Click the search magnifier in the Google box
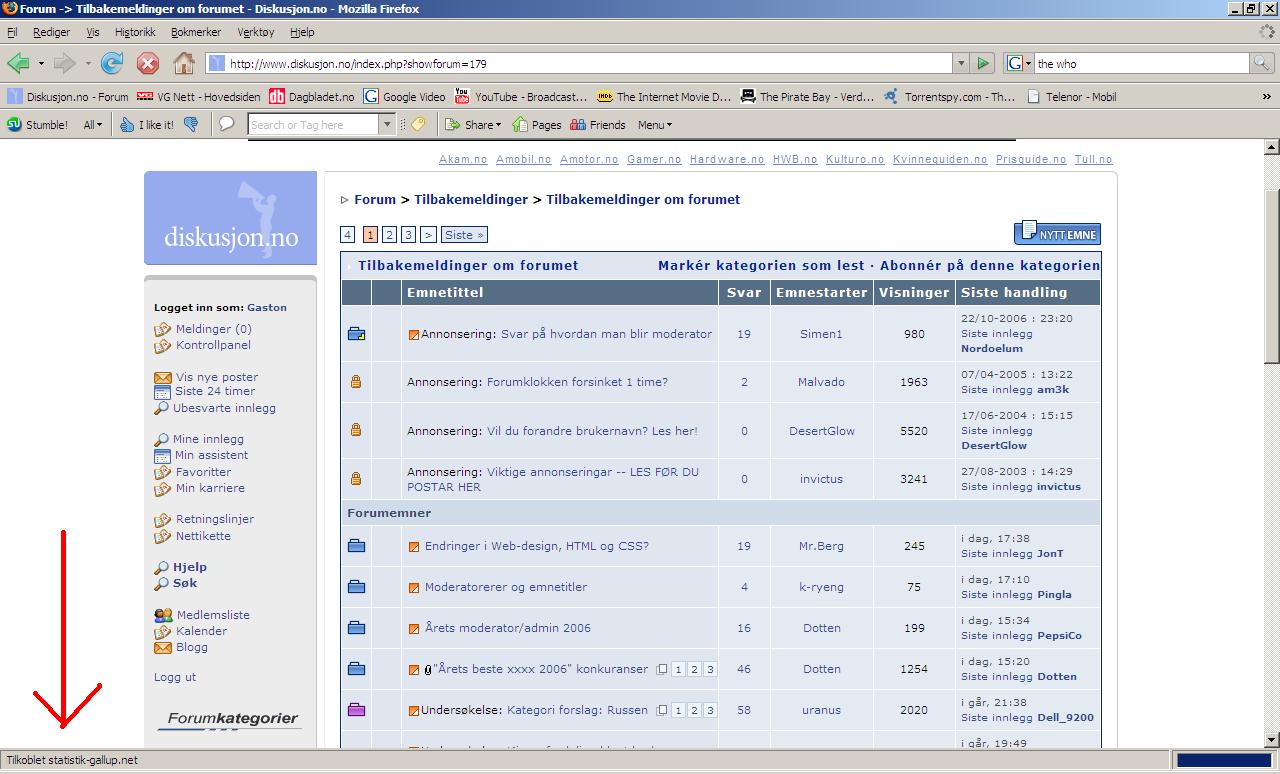Image resolution: width=1280 pixels, height=774 pixels. tap(1262, 63)
